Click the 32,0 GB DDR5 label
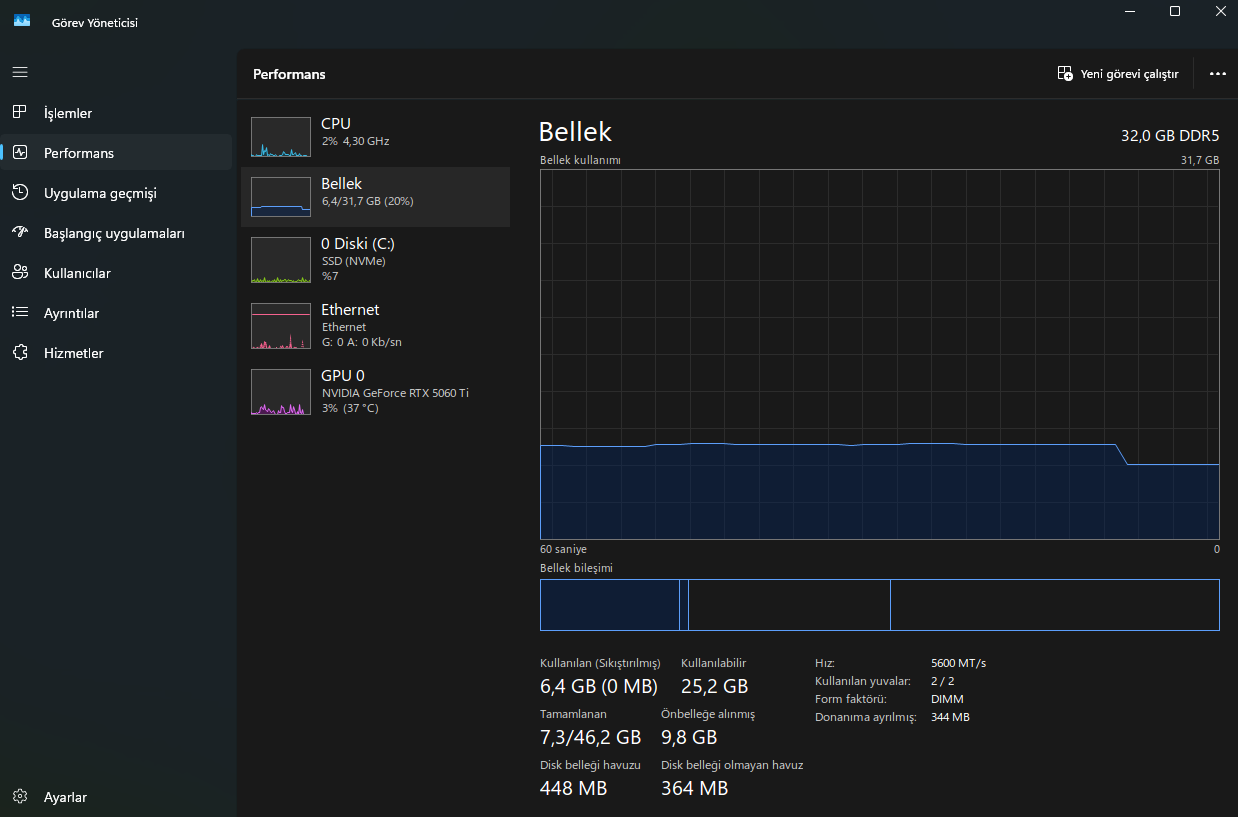This screenshot has height=817, width=1238. [1170, 136]
